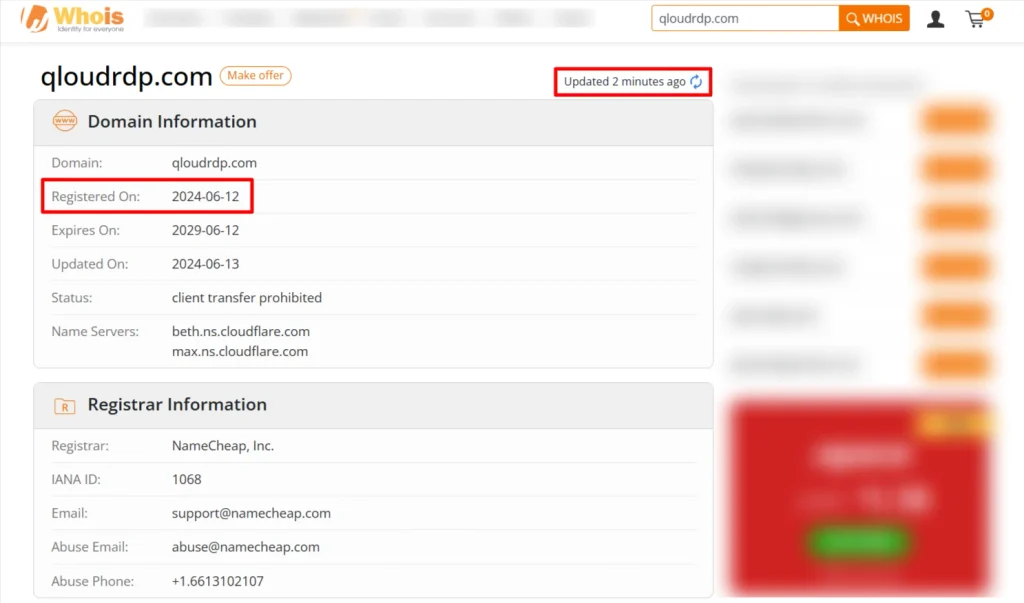Select the status client transfer prohibited
Image resolution: width=1024 pixels, height=603 pixels.
(247, 298)
